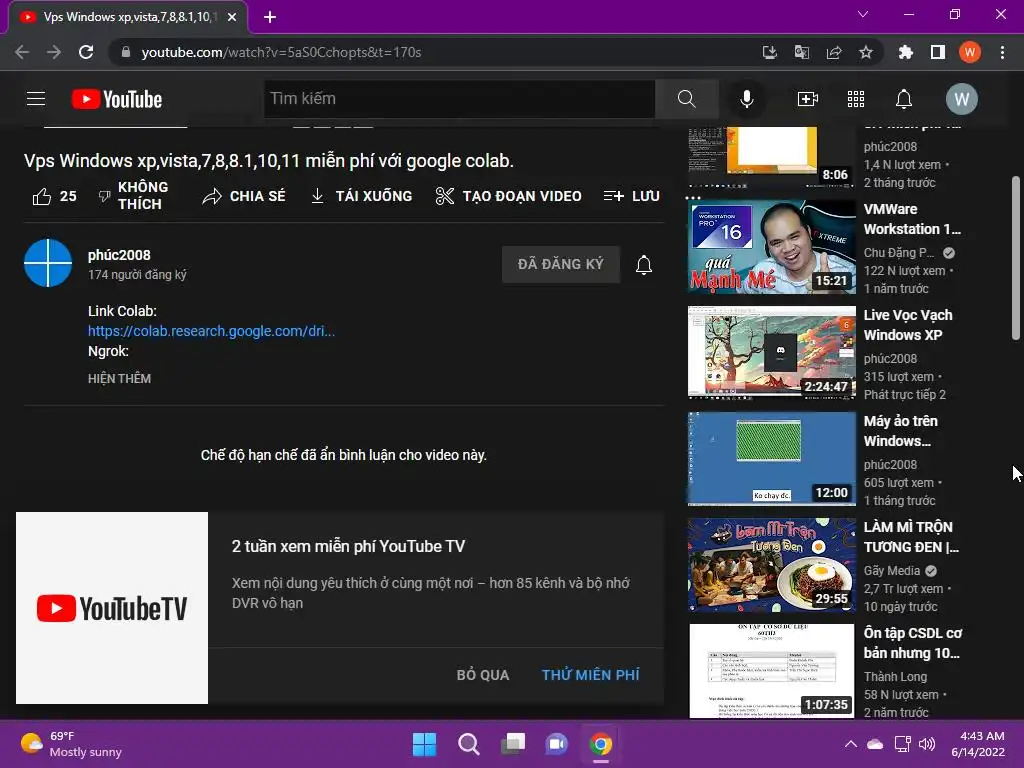Bookmark this tab with the star
Image resolution: width=1024 pixels, height=768 pixels.
(866, 52)
